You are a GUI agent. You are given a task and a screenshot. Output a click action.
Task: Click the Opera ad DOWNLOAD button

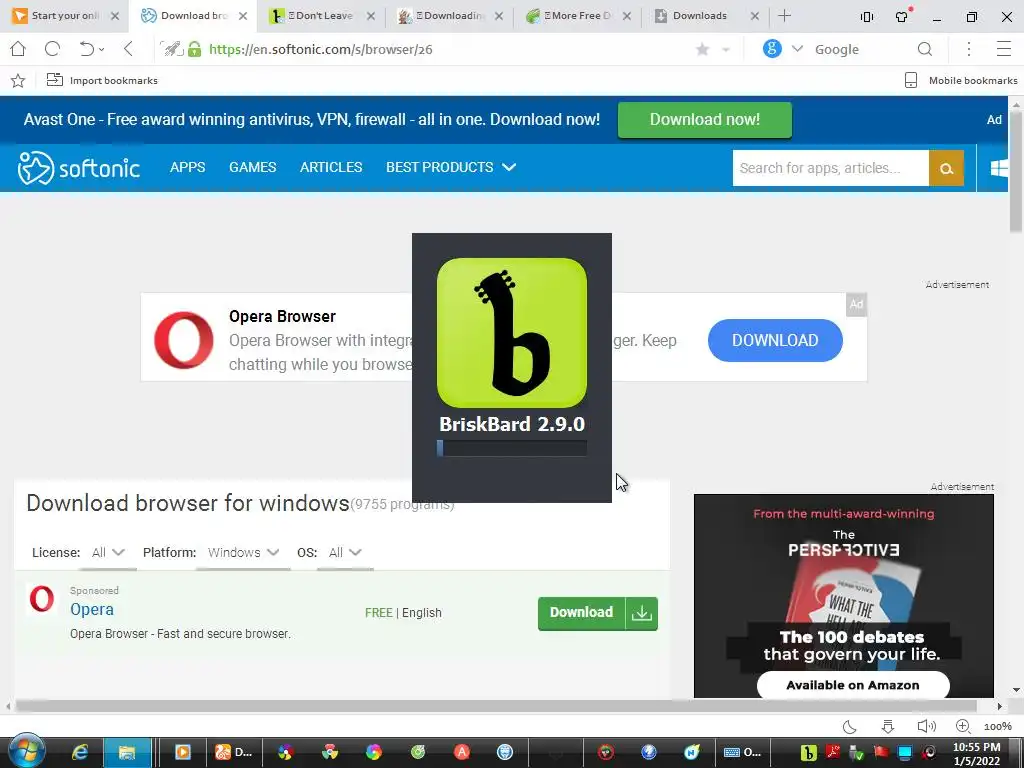tap(775, 340)
